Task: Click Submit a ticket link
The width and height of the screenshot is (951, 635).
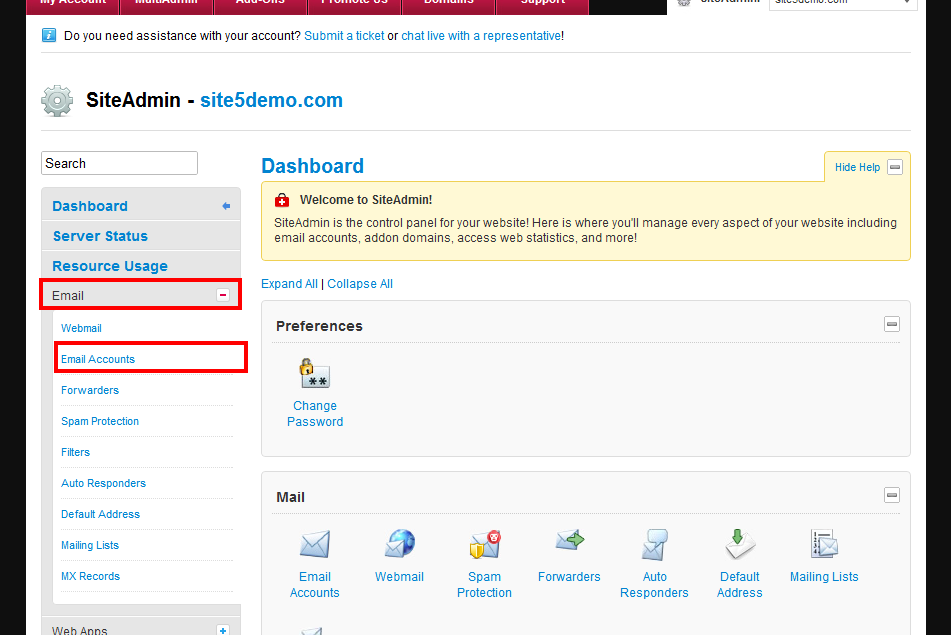Action: coord(344,36)
